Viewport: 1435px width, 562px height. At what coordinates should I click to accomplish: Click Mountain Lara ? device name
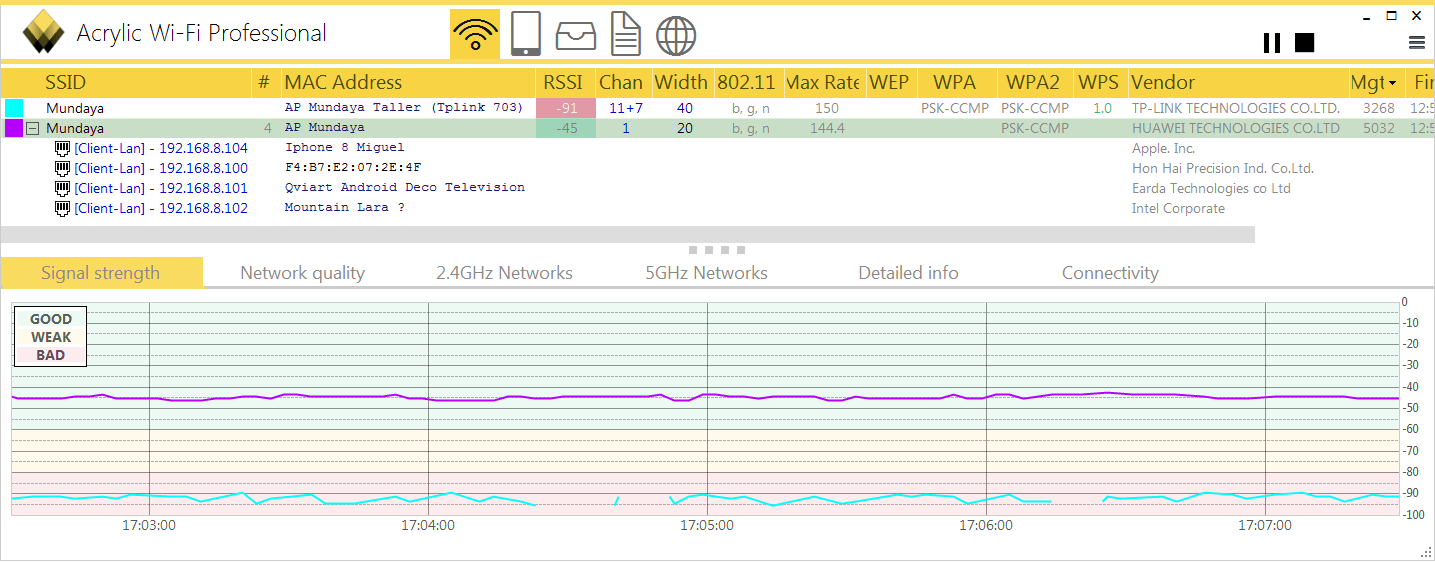(344, 208)
